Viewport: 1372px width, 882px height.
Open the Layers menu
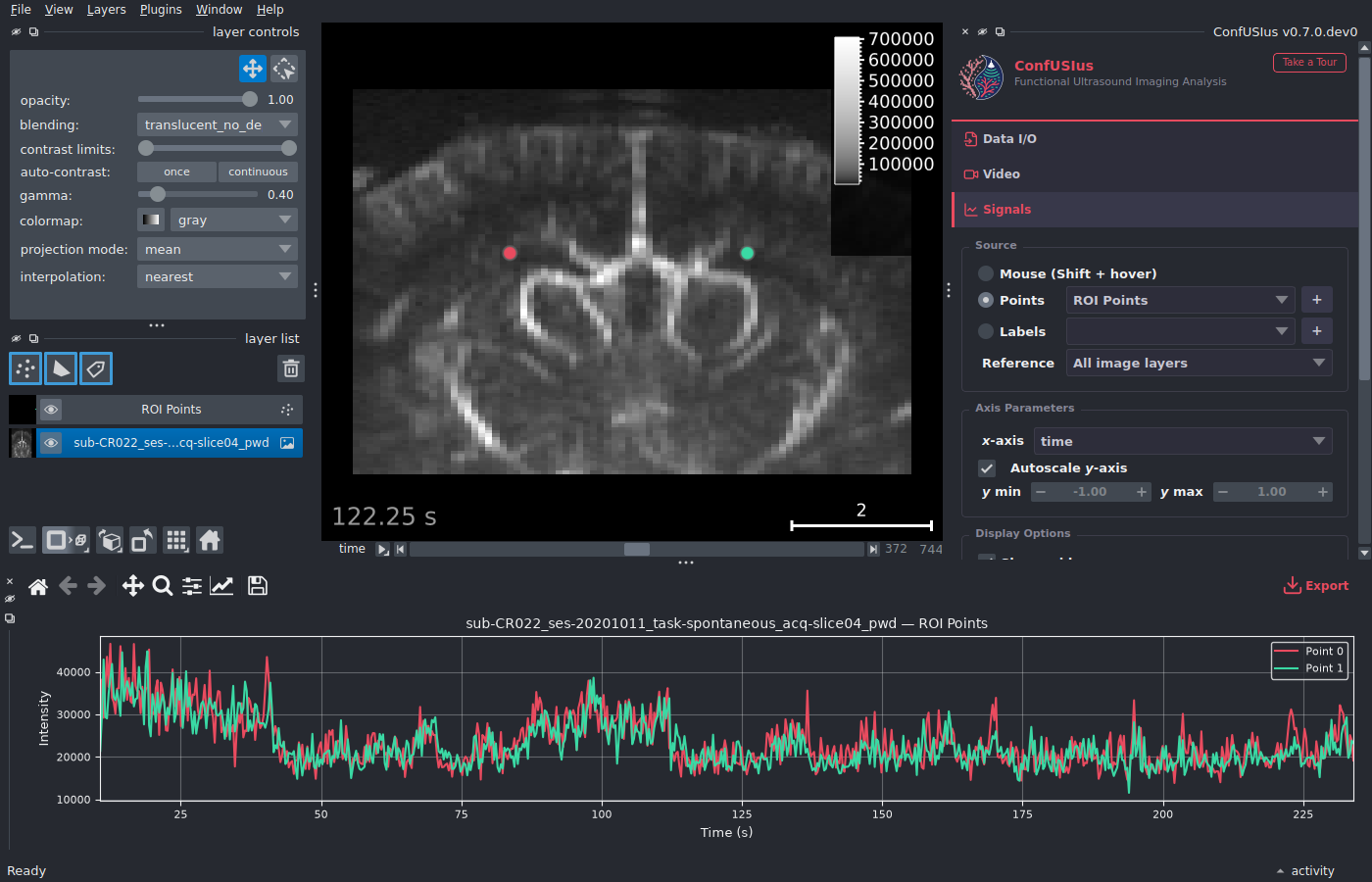(x=106, y=10)
